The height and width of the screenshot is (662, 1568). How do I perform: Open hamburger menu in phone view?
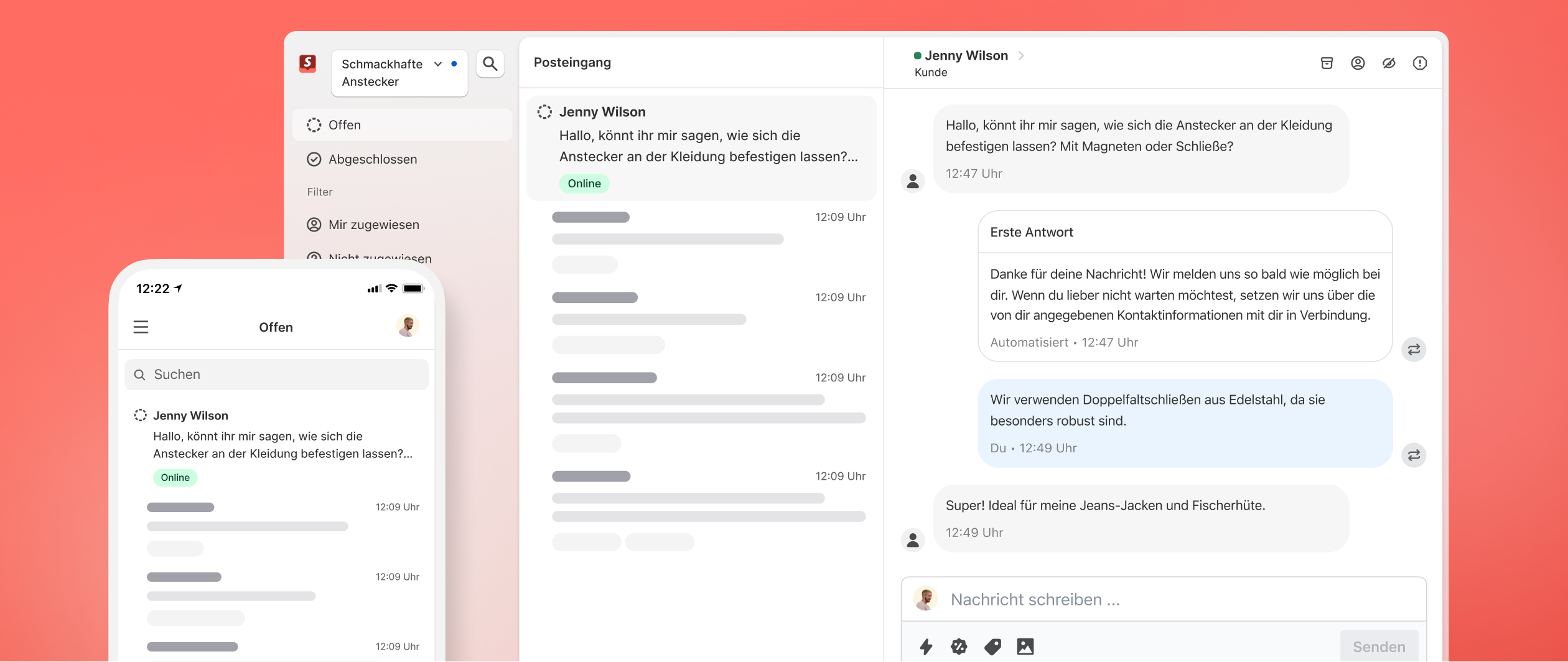pyautogui.click(x=141, y=327)
